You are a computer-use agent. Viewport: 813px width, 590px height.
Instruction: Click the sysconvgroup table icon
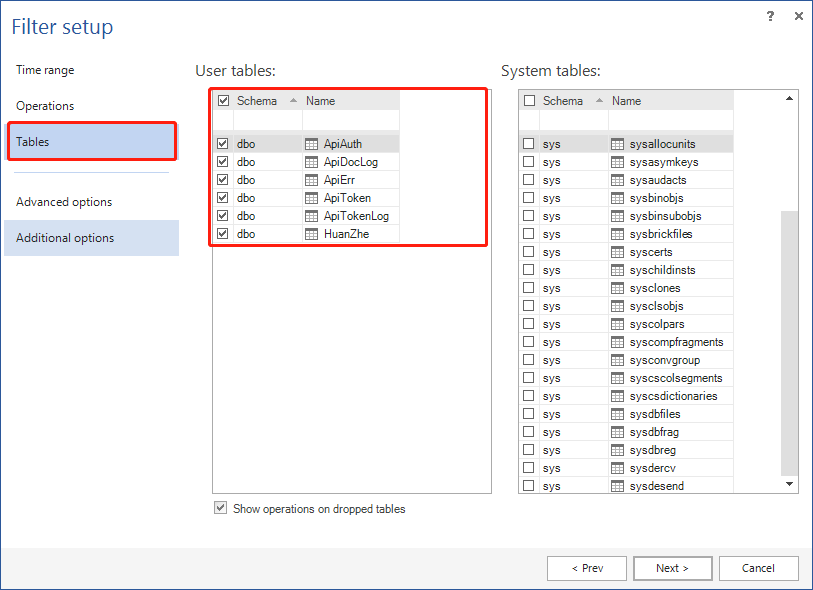click(617, 360)
